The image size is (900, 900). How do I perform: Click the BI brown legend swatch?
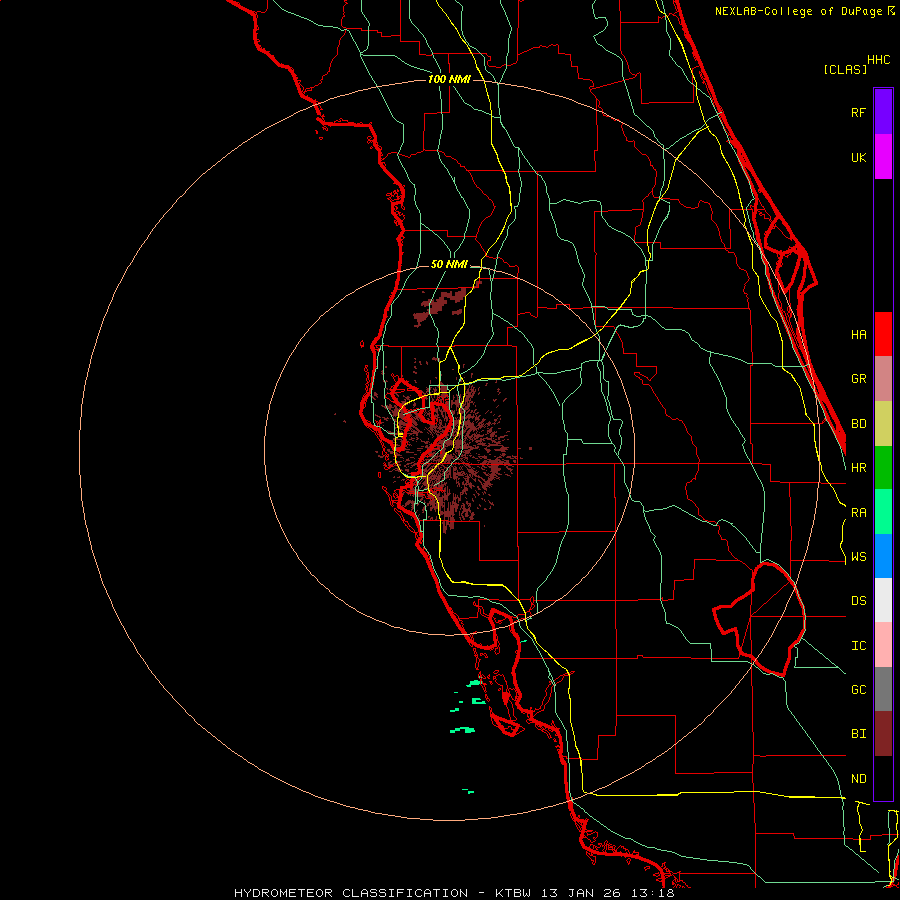point(883,734)
